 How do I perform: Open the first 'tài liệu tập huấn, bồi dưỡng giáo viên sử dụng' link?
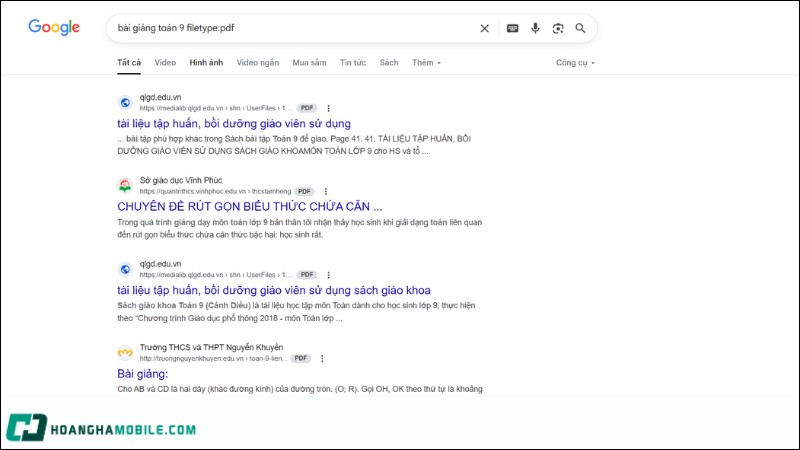(x=234, y=123)
